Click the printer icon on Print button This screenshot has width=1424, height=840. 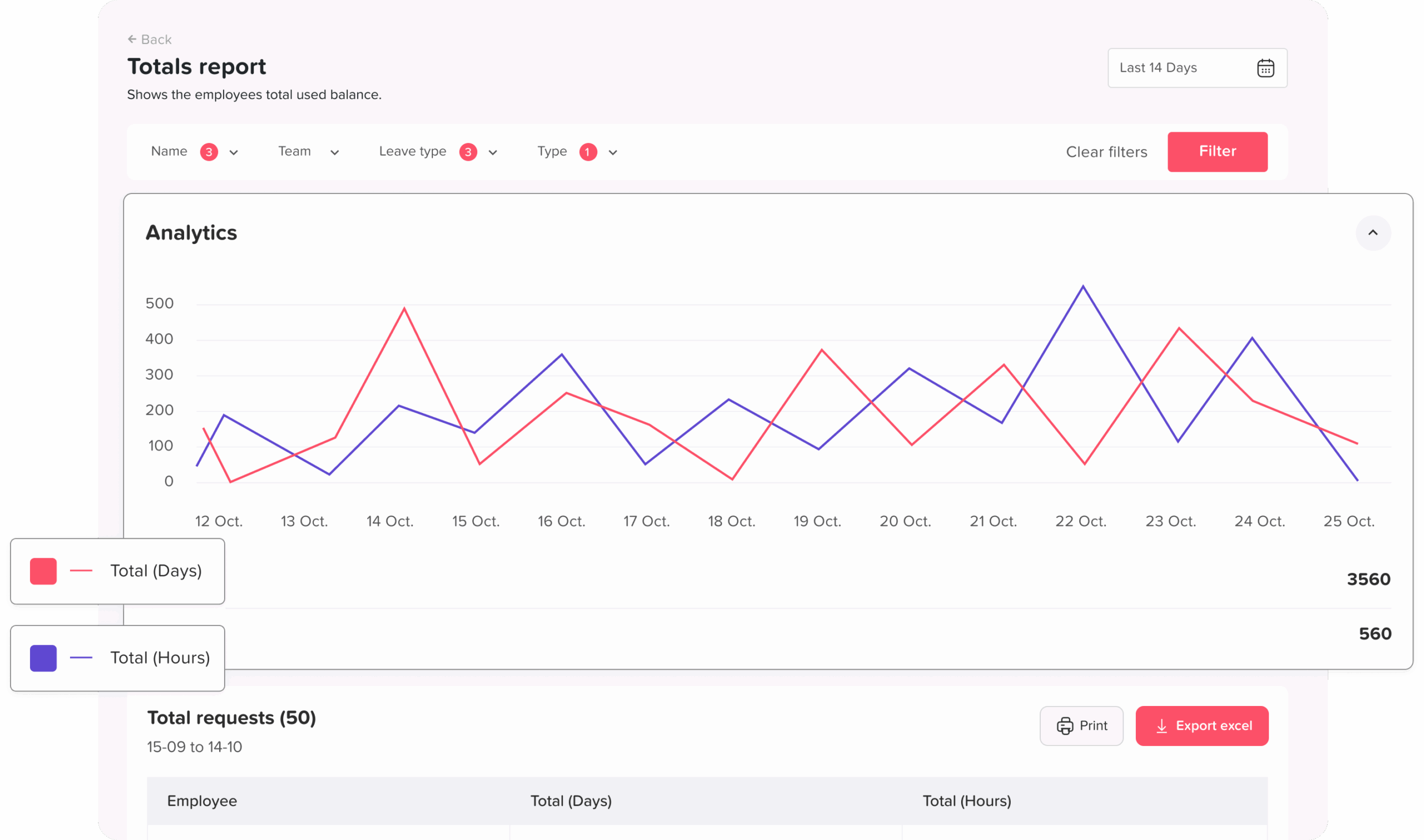(1065, 725)
